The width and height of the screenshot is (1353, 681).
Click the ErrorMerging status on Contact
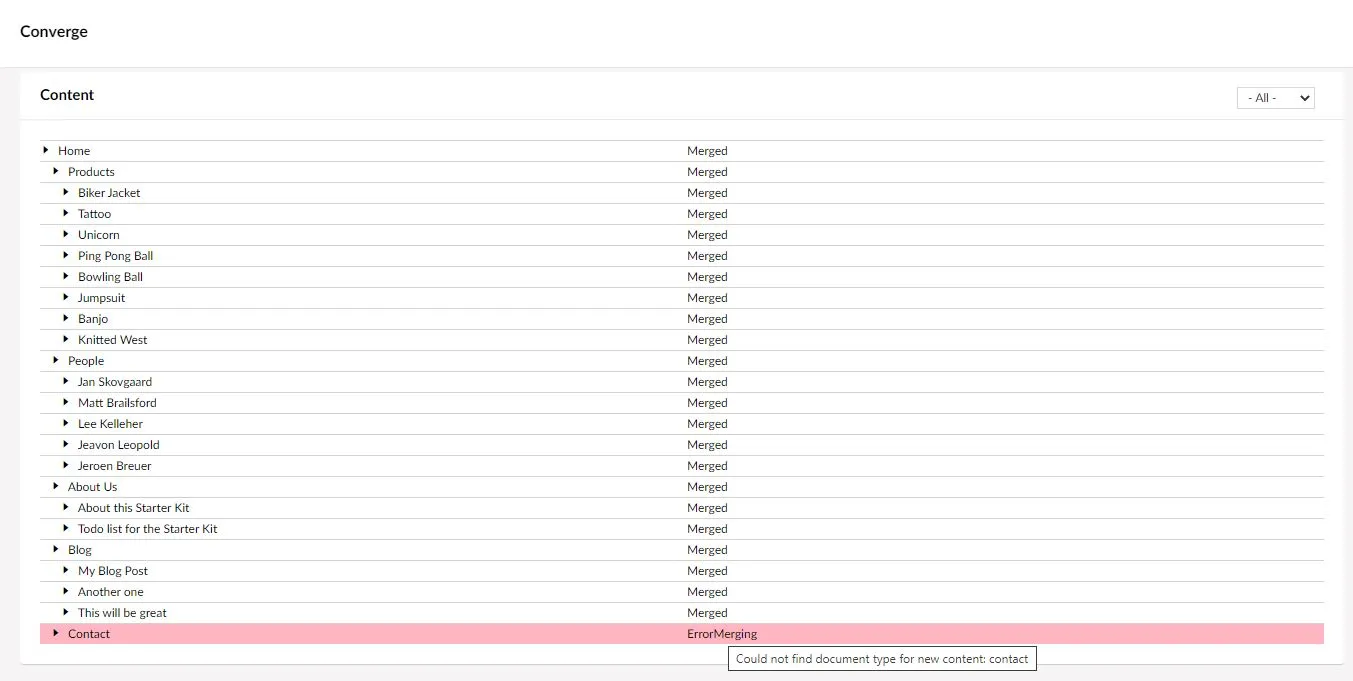(x=722, y=634)
